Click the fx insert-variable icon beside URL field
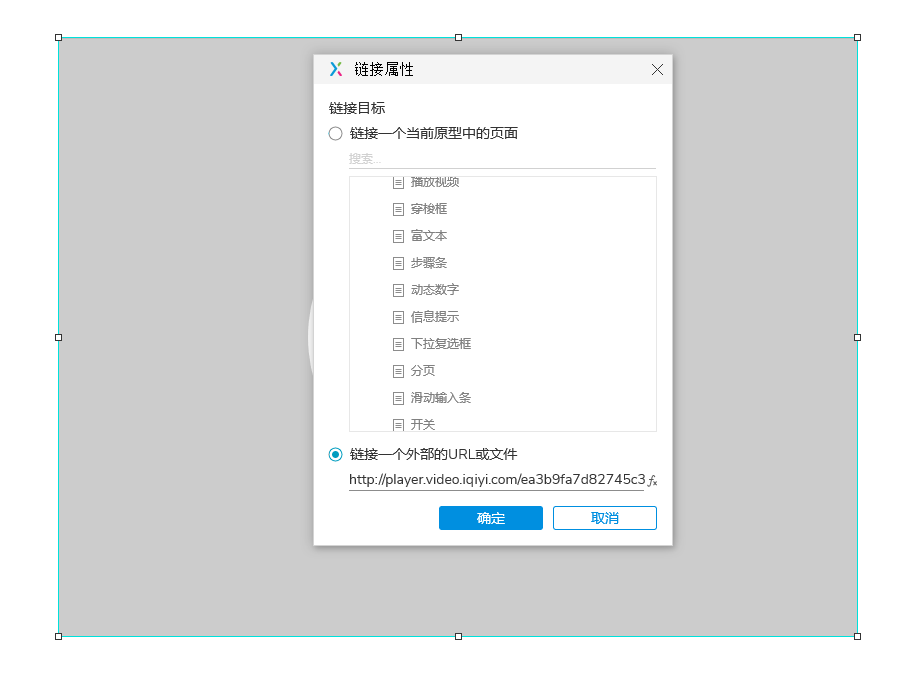This screenshot has width=906, height=689. click(653, 481)
